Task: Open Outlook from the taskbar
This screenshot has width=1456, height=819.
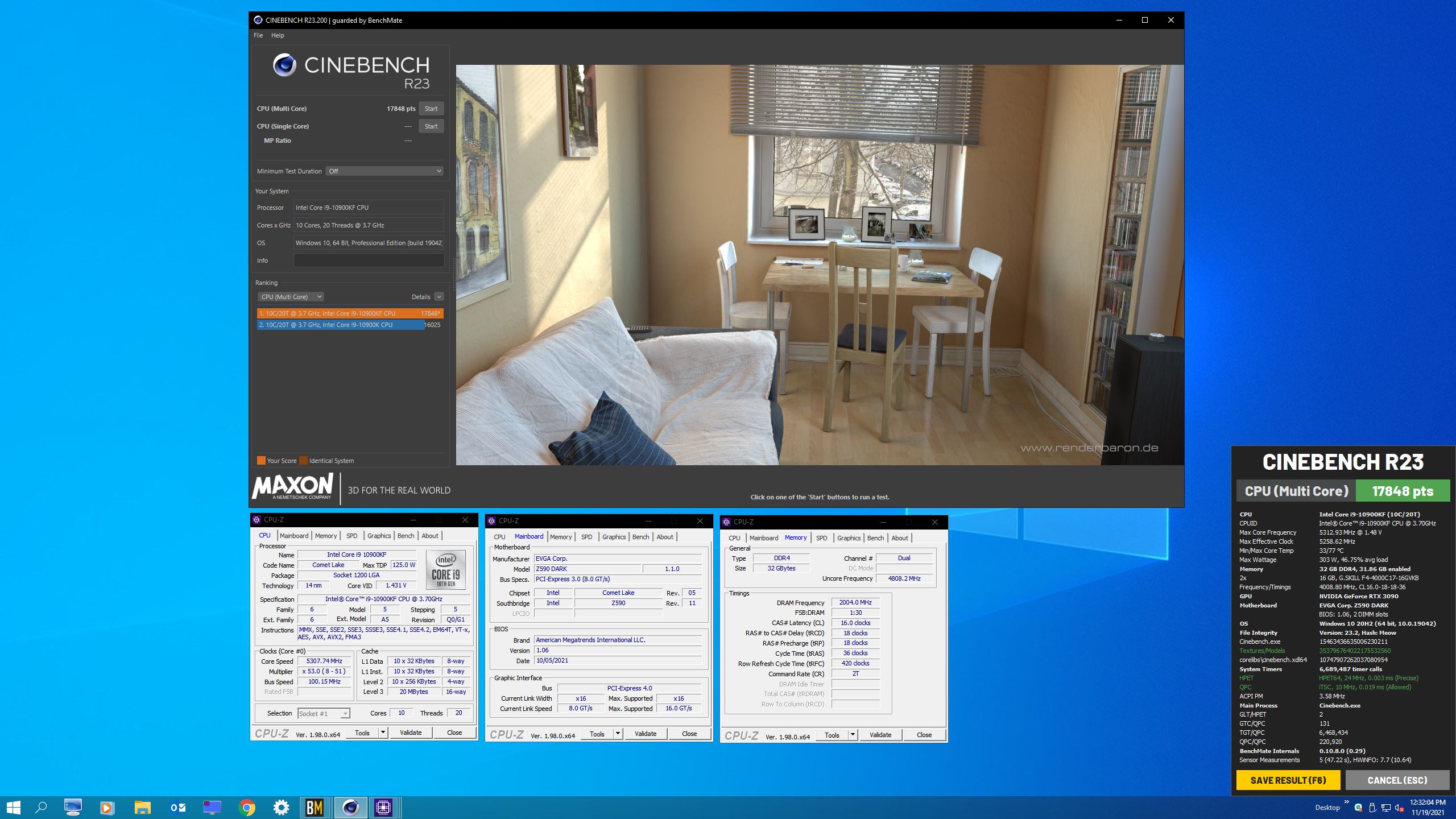Action: pos(177,807)
